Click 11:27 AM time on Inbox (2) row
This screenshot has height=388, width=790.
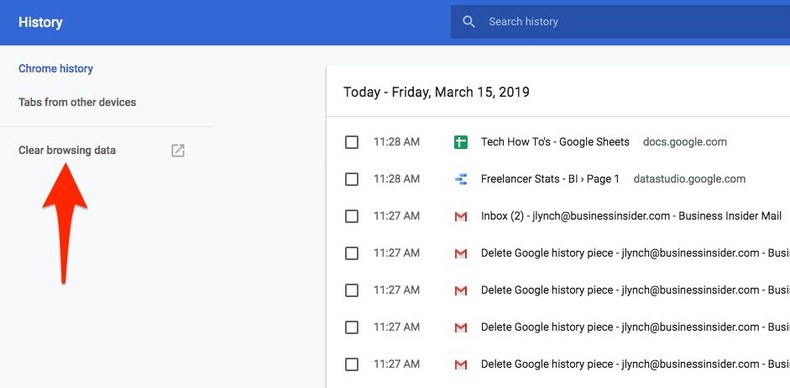tap(397, 216)
